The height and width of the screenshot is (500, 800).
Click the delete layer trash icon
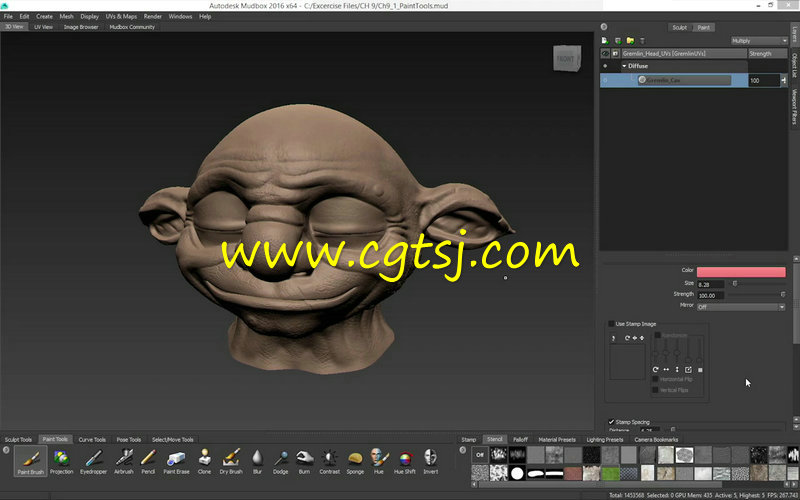pos(642,40)
